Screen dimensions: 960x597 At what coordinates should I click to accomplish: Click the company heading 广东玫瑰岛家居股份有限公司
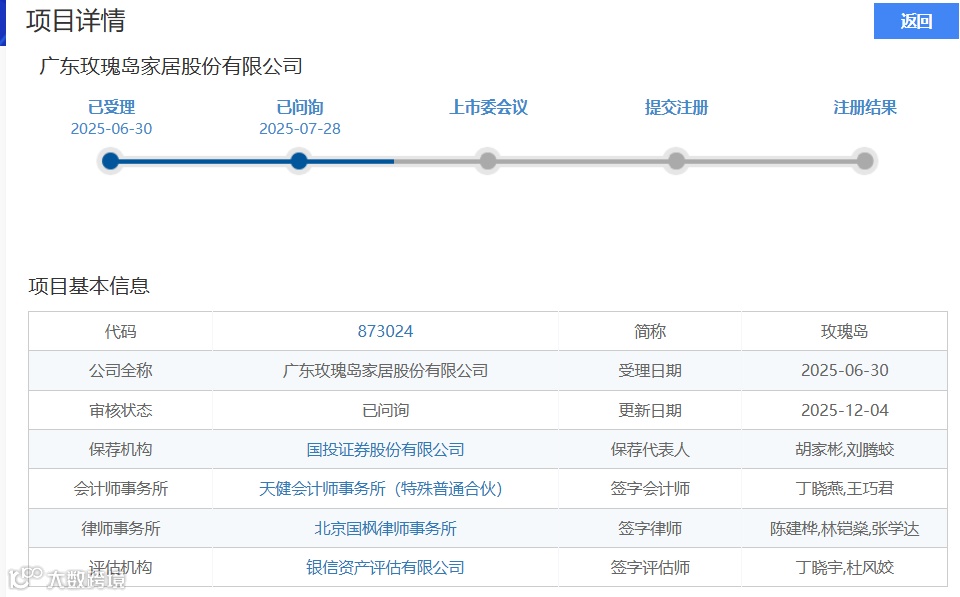[171, 66]
